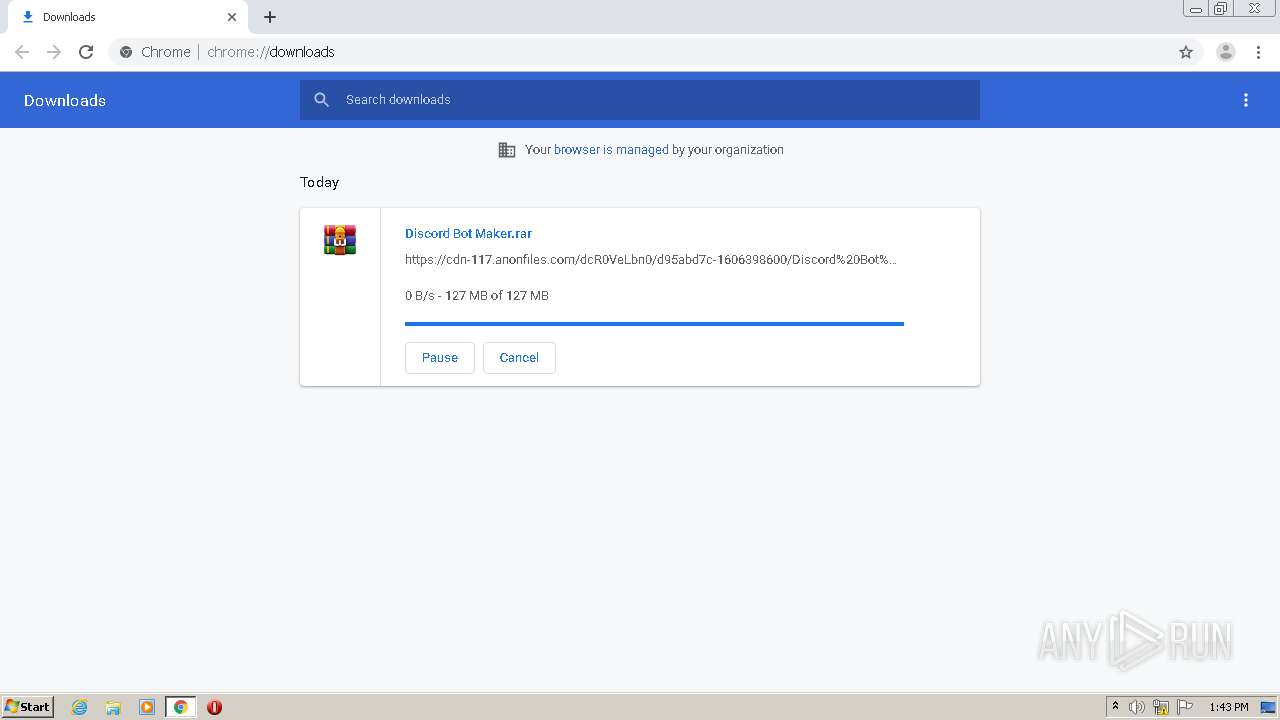Click the 1:43 PM clock
This screenshot has width=1280, height=720.
coord(1229,707)
